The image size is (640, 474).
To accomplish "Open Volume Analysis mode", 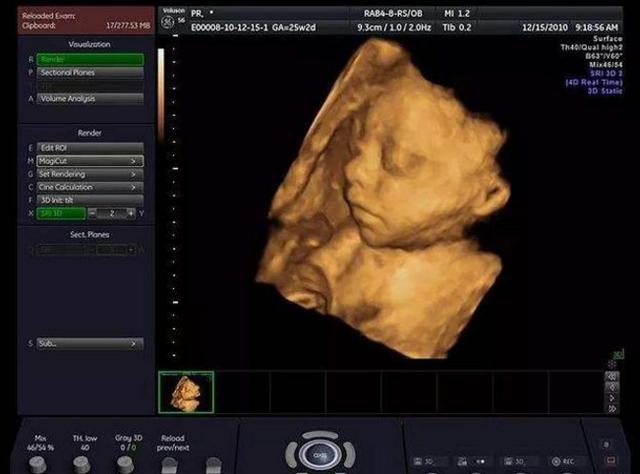I will point(90,99).
